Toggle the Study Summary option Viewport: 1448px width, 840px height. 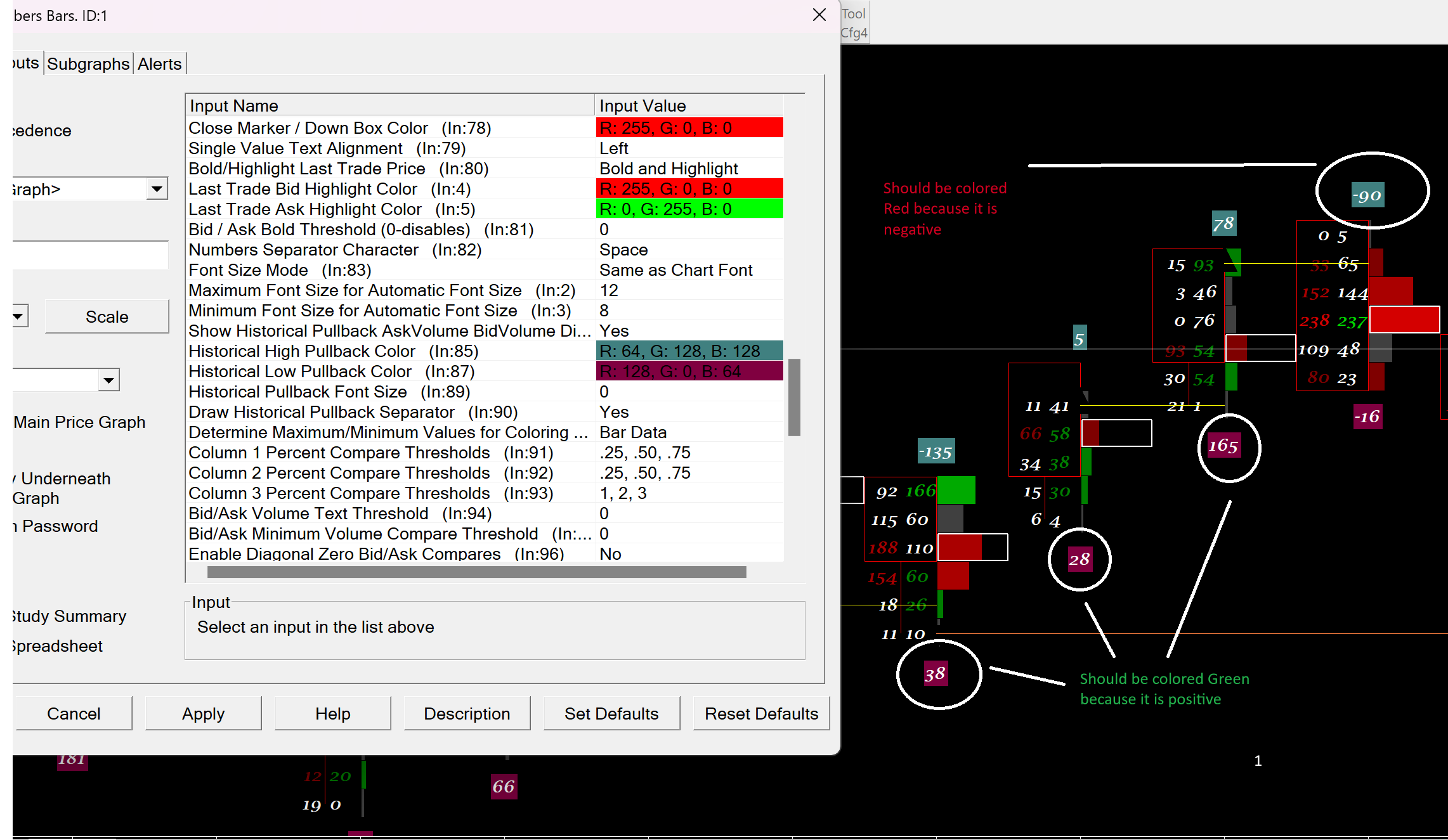tap(70, 616)
